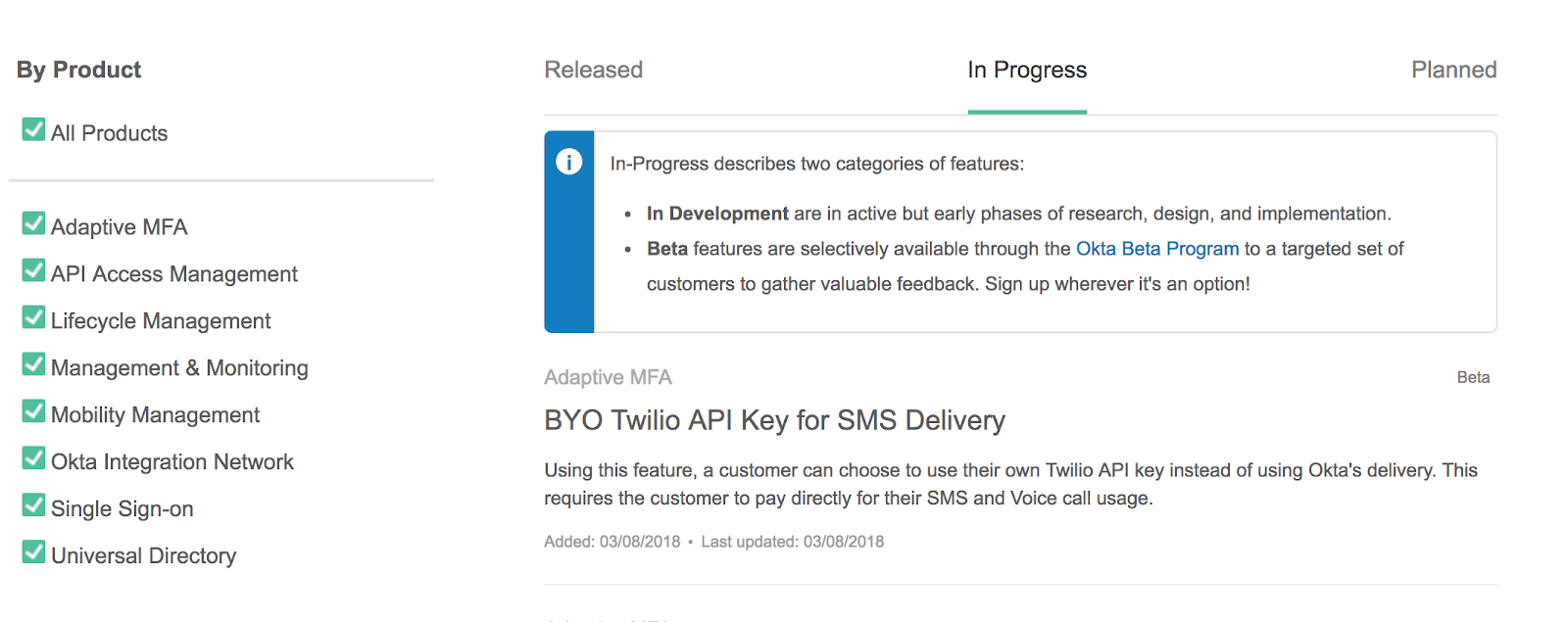Screen dimensions: 1568x622
Task: Click the Twilio feature description text
Action: 1009,484
